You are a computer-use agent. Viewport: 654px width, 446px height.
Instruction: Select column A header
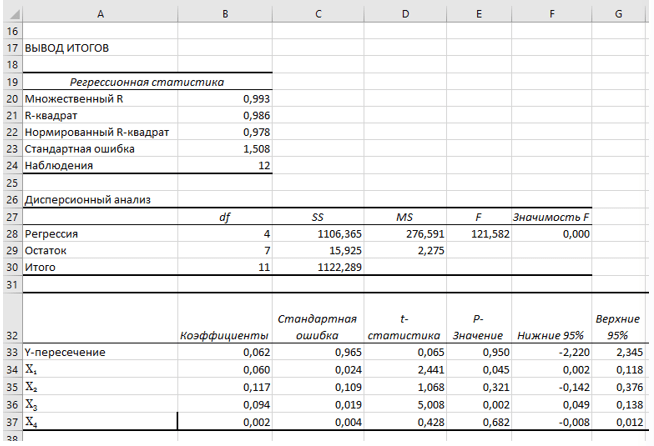tap(100, 14)
